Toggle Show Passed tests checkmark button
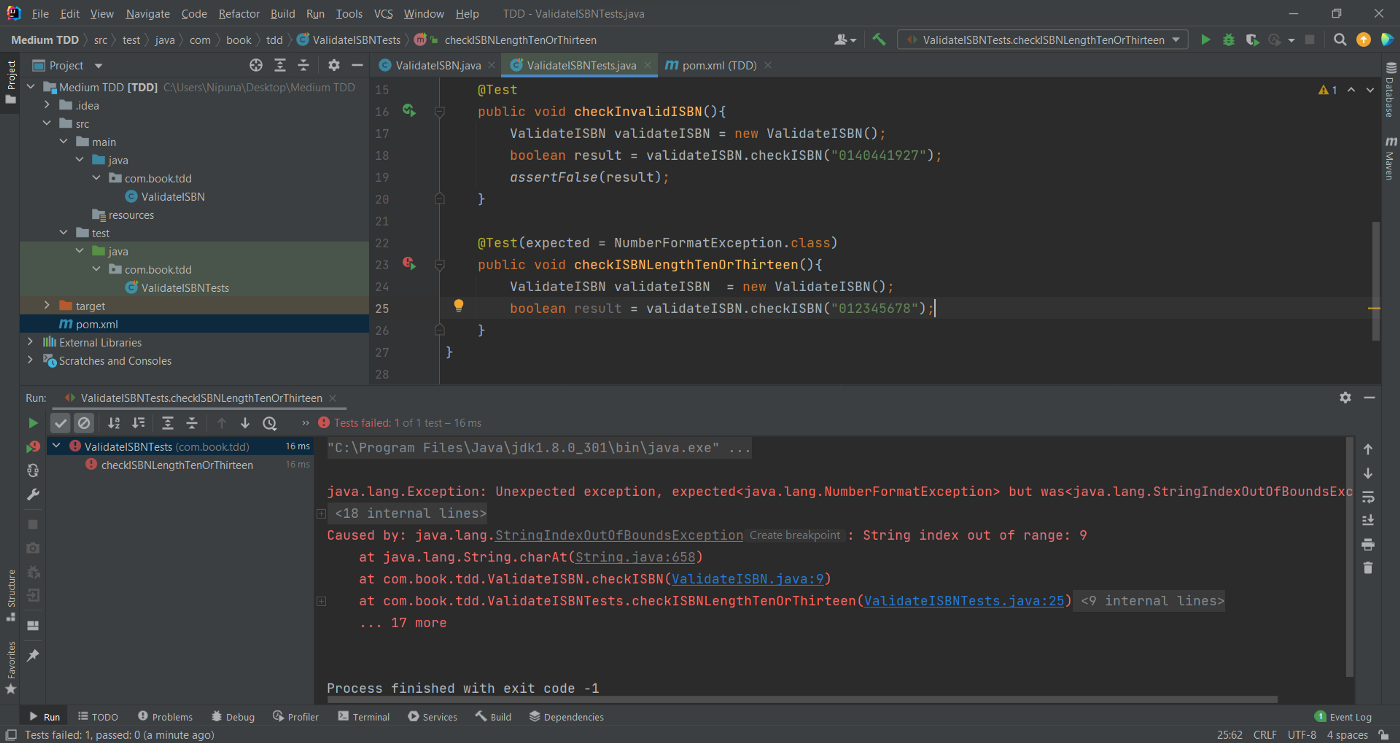Image resolution: width=1400 pixels, height=743 pixels. (x=61, y=423)
